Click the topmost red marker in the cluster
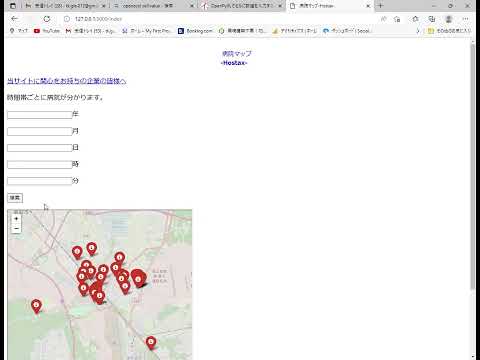The image size is (480, 360). click(x=92, y=249)
